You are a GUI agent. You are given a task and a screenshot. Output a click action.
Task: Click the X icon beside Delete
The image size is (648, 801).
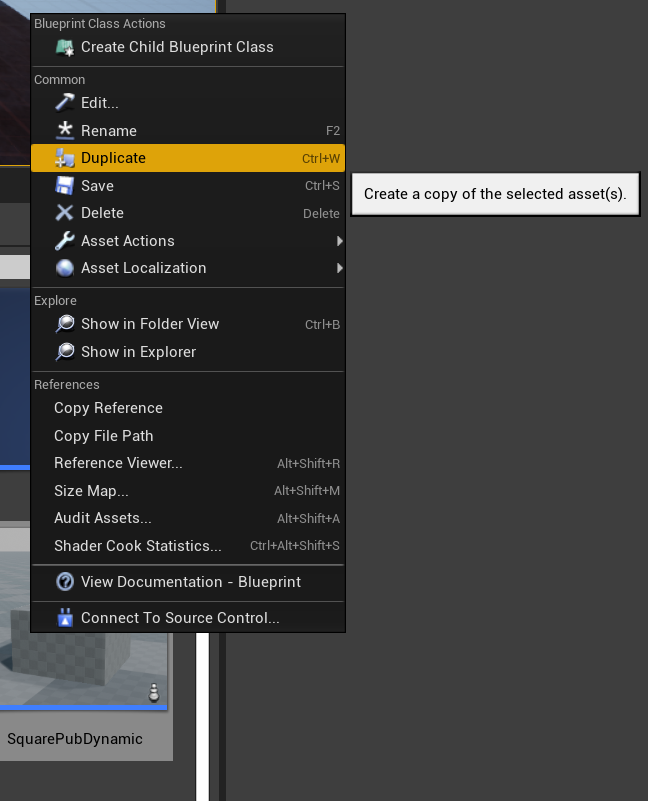[x=65, y=213]
